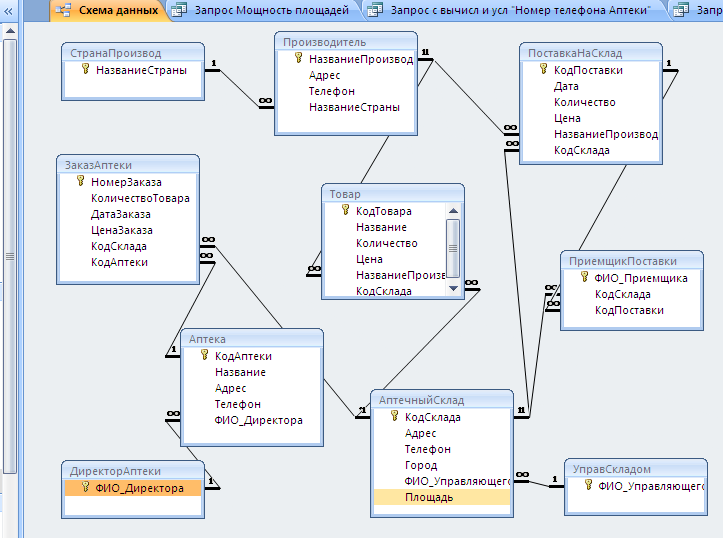The width and height of the screenshot is (723, 538).
Task: Click the Запрос Мощность площадей query icon
Action: [179, 10]
